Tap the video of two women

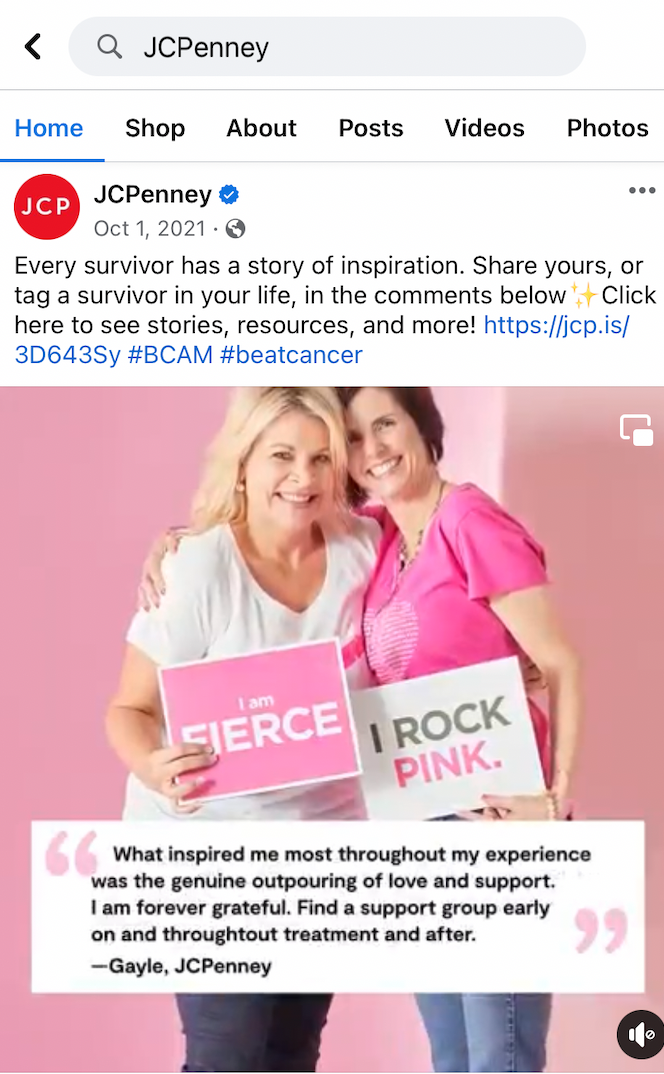[332, 729]
